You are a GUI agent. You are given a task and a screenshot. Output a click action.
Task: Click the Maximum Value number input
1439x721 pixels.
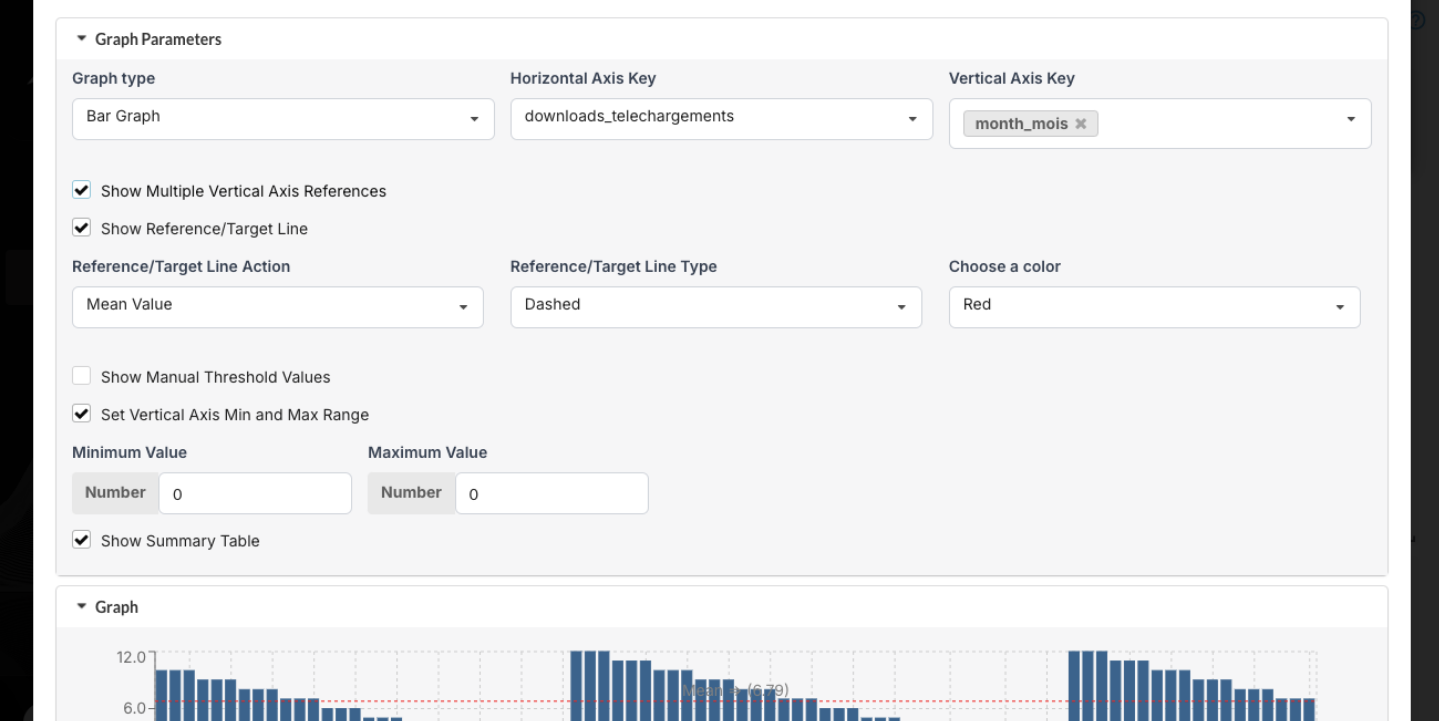[x=550, y=492]
